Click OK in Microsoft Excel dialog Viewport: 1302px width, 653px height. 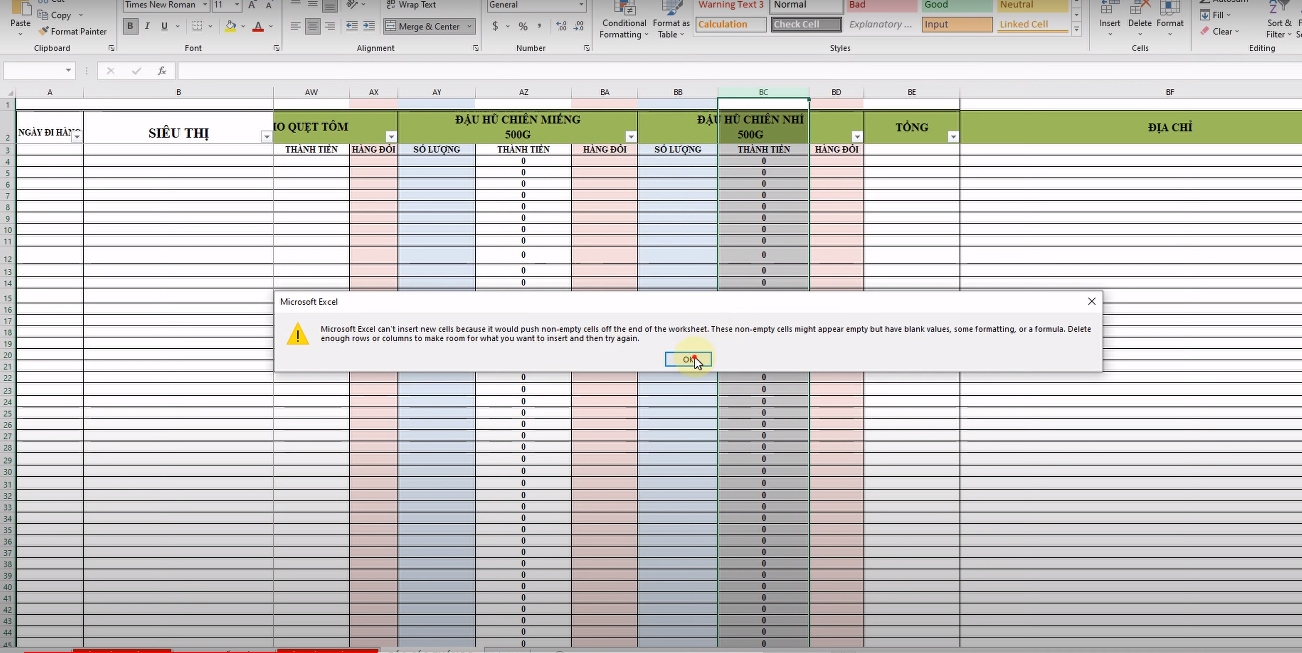[x=688, y=359]
